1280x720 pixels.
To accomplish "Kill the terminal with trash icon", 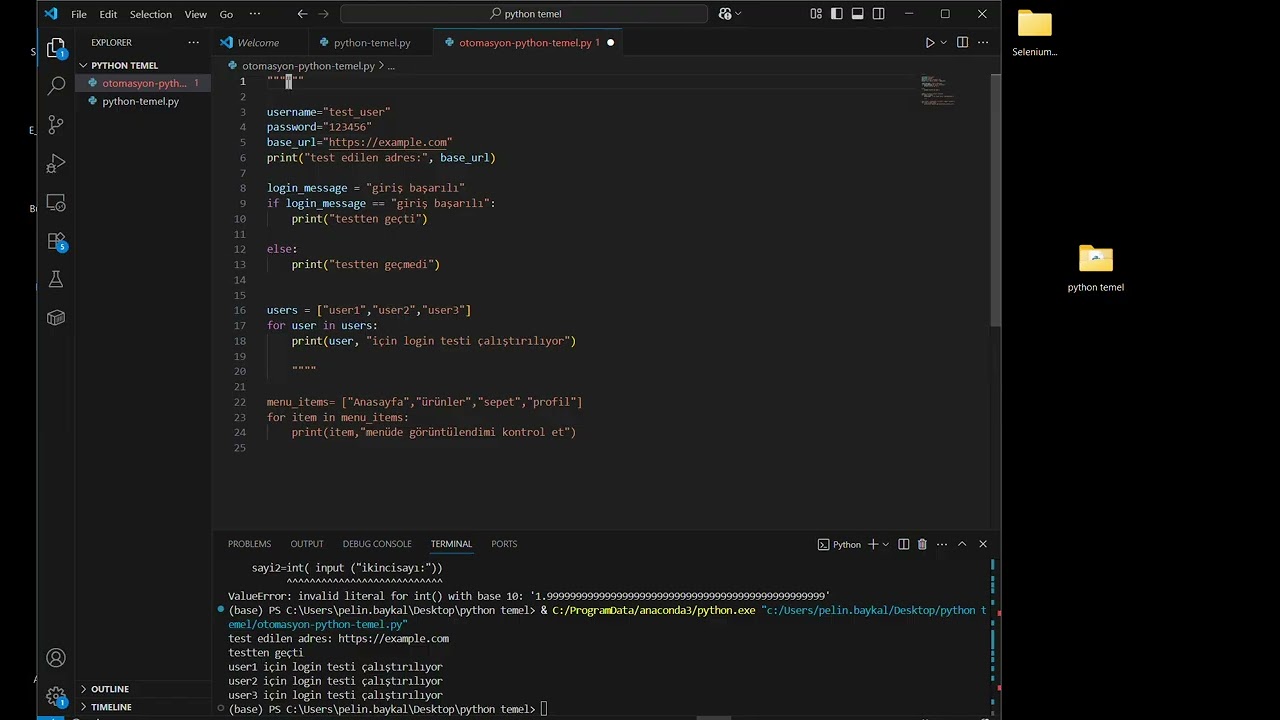I will 922,544.
